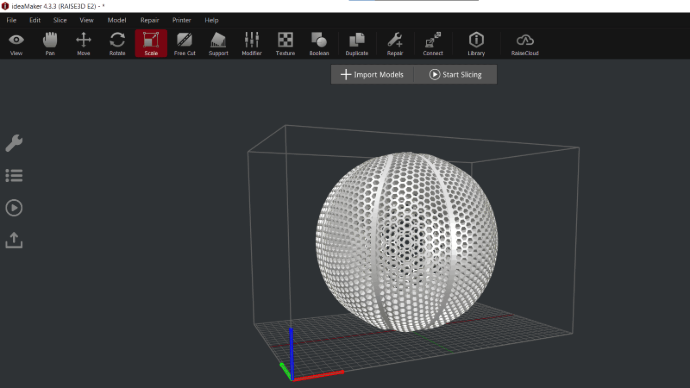Open the File menu
Screen dimensions: 690x388
11,20
